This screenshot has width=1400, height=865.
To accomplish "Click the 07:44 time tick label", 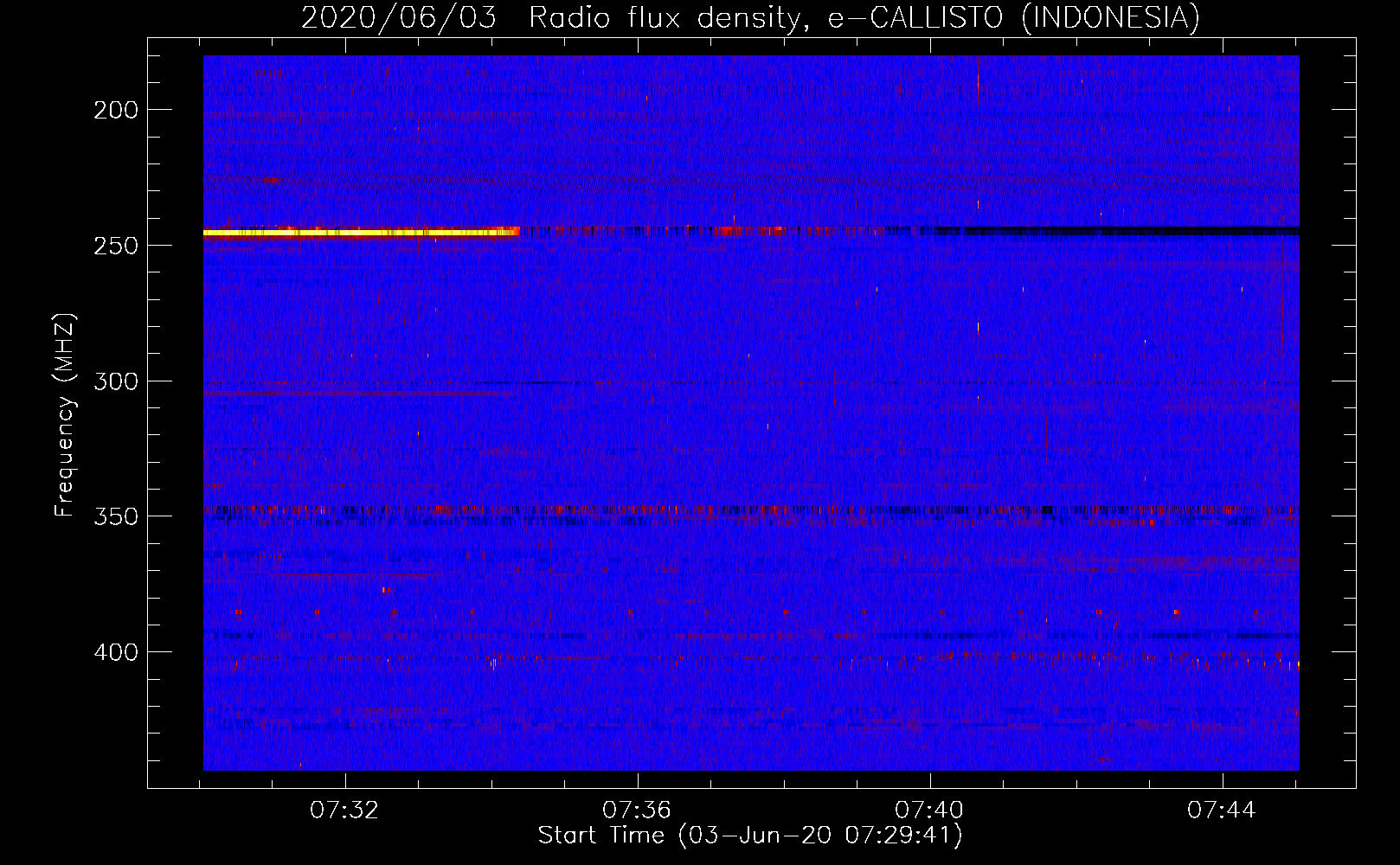I will [1222, 811].
